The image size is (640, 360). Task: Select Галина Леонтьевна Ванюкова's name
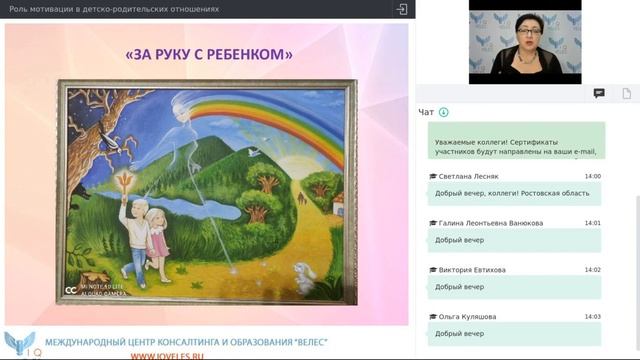coord(491,223)
